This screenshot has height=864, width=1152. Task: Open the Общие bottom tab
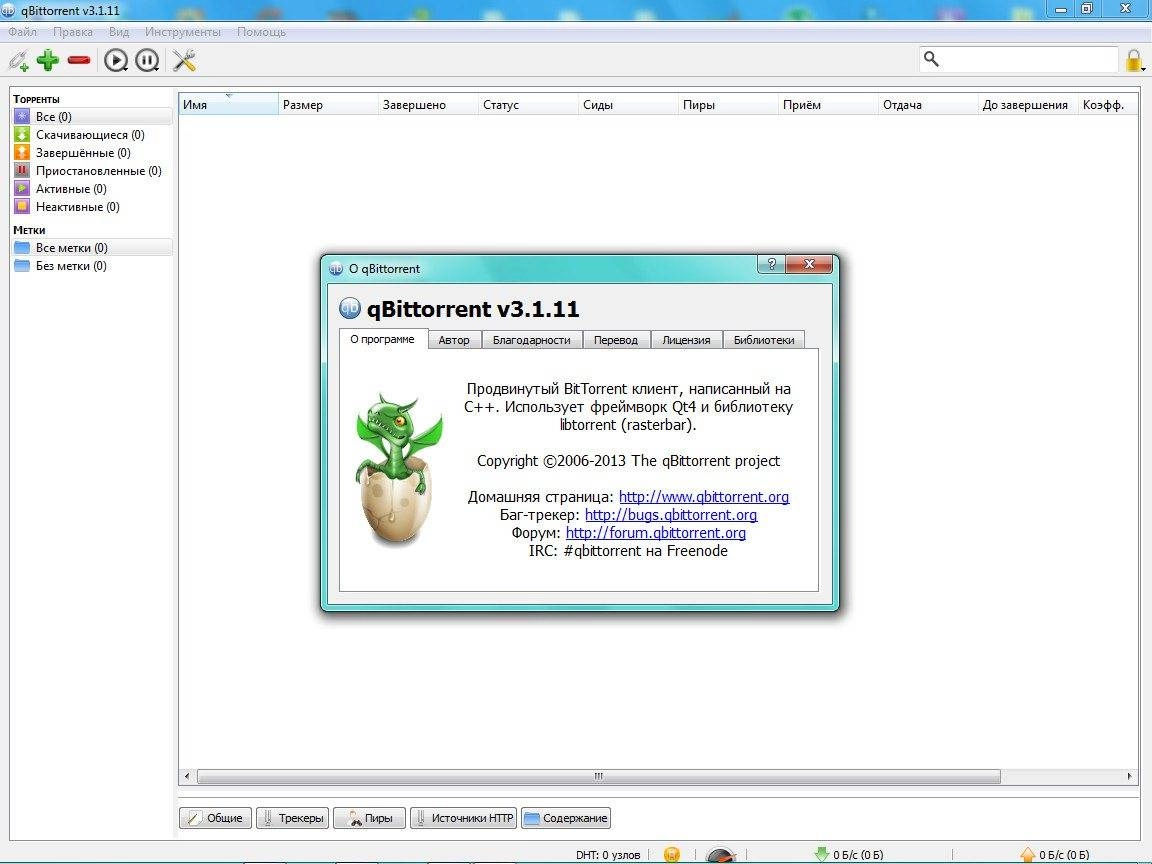(x=216, y=818)
